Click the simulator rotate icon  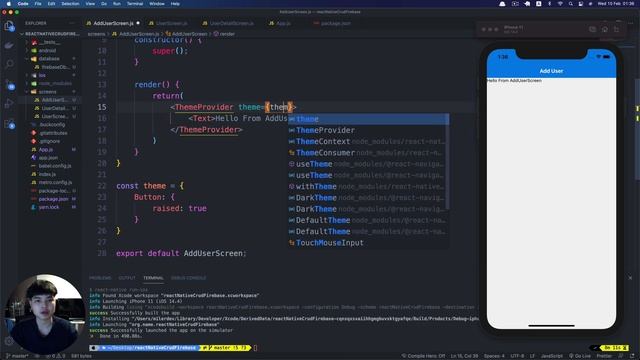click(617, 29)
